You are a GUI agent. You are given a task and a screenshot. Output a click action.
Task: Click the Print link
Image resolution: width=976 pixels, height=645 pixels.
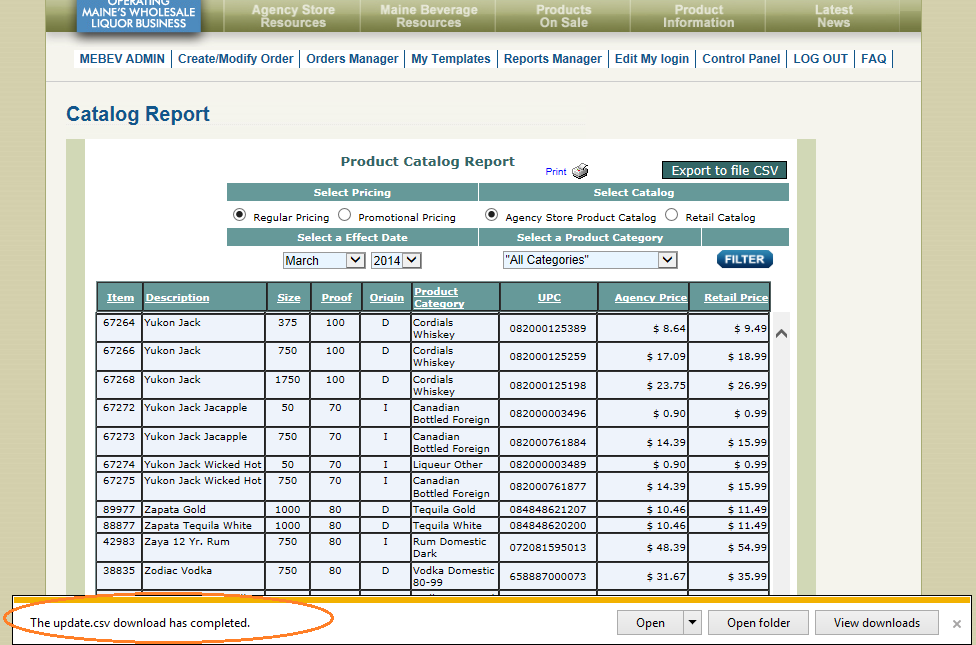tap(556, 172)
